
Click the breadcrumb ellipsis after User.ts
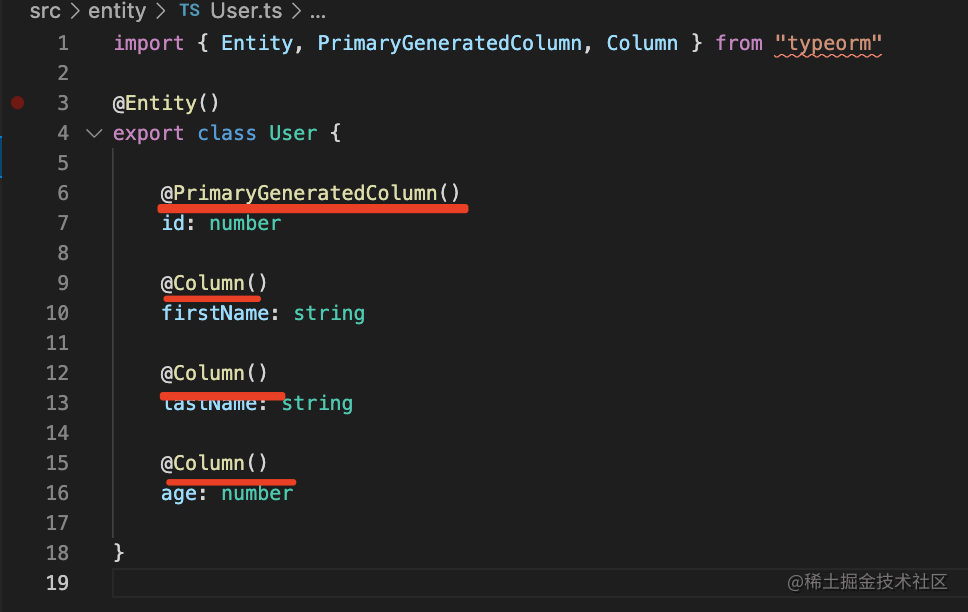pos(318,13)
